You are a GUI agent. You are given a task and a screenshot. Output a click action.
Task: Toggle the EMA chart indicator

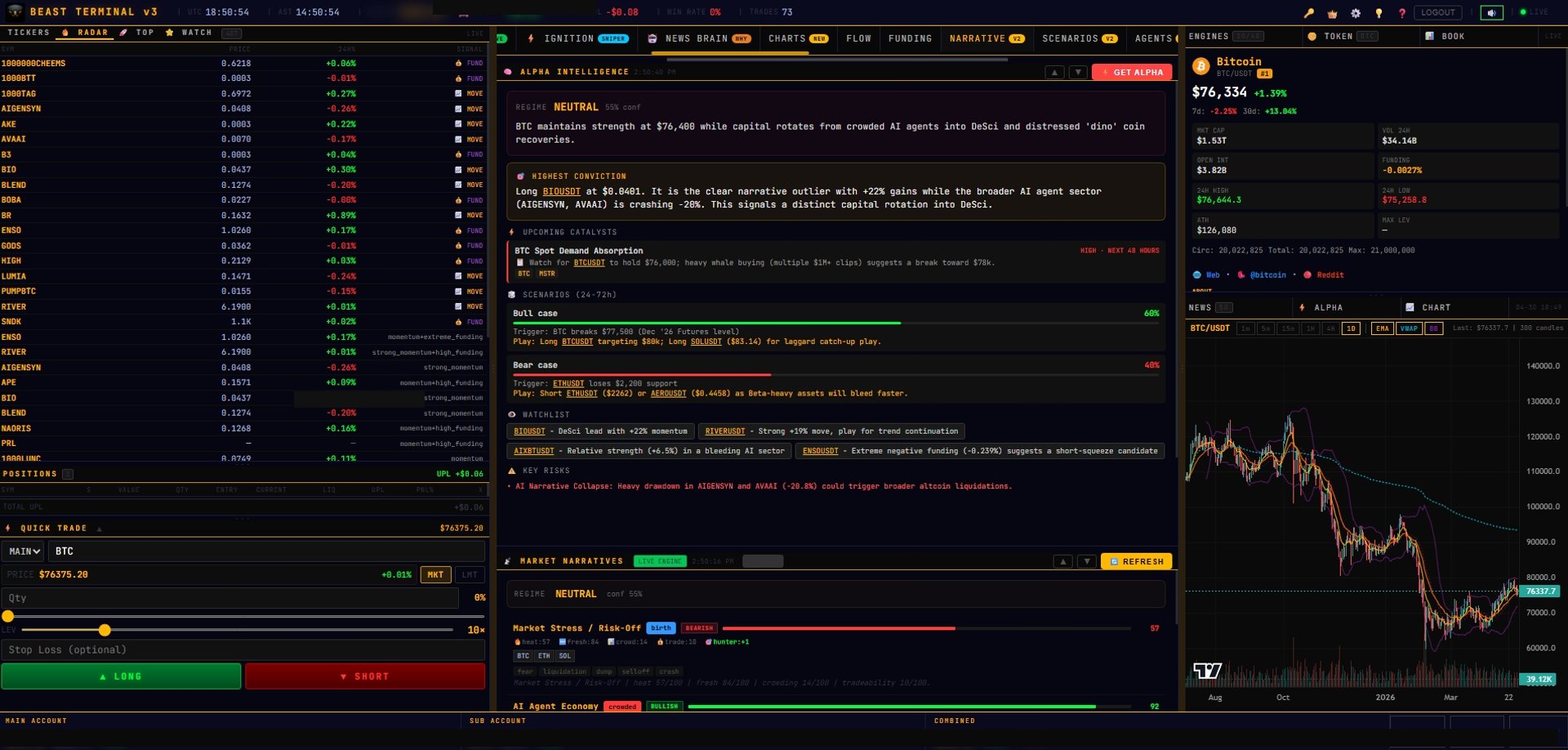click(1382, 328)
